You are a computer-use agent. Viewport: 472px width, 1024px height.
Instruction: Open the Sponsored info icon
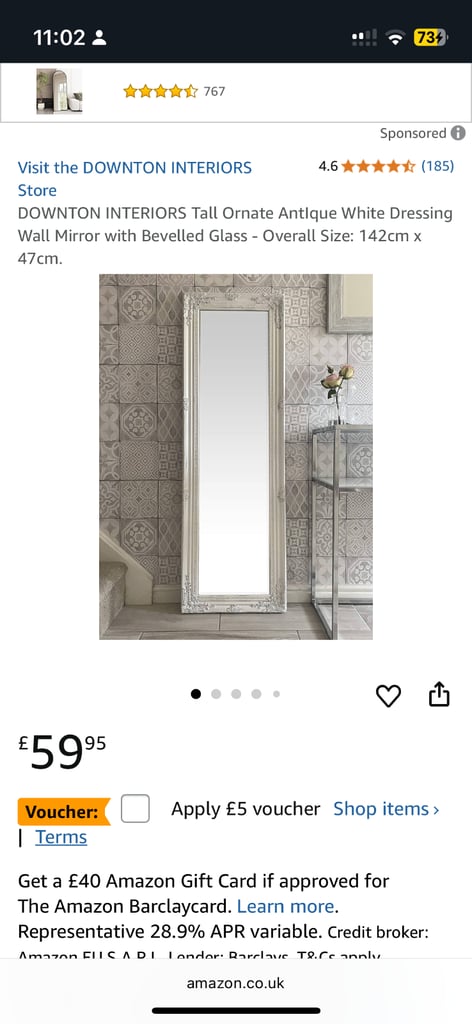(458, 133)
